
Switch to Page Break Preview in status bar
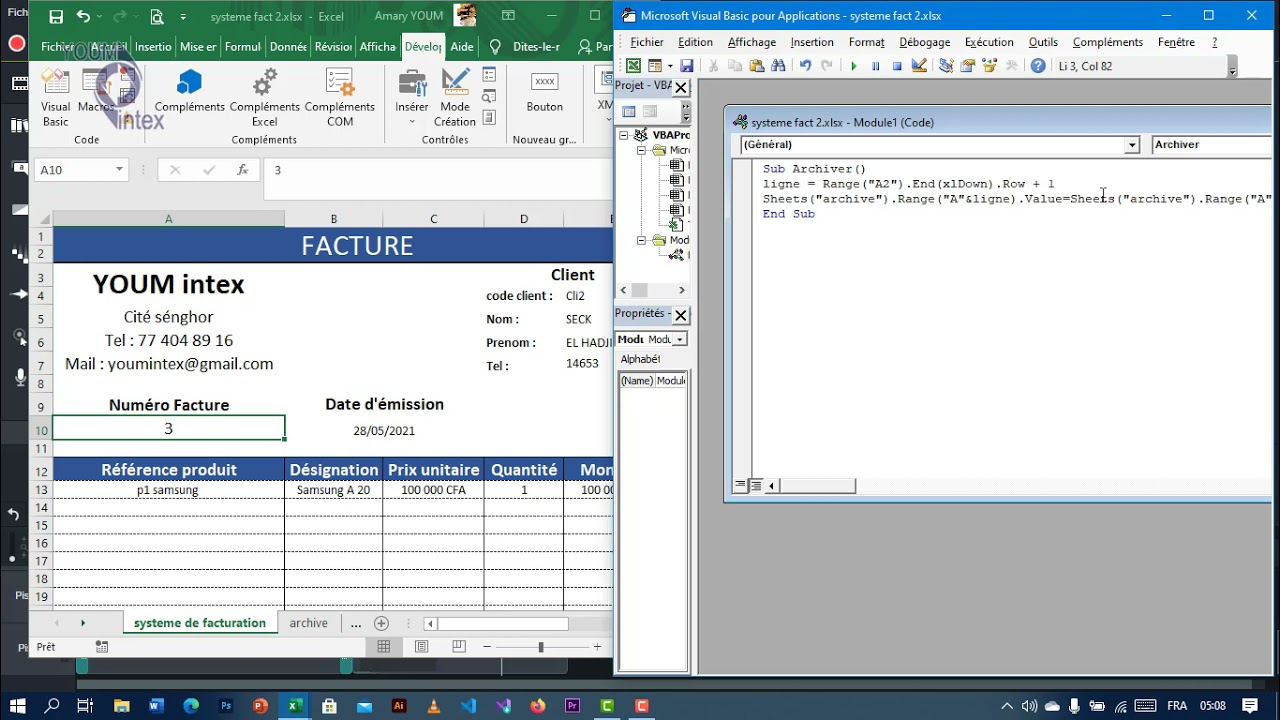(459, 647)
